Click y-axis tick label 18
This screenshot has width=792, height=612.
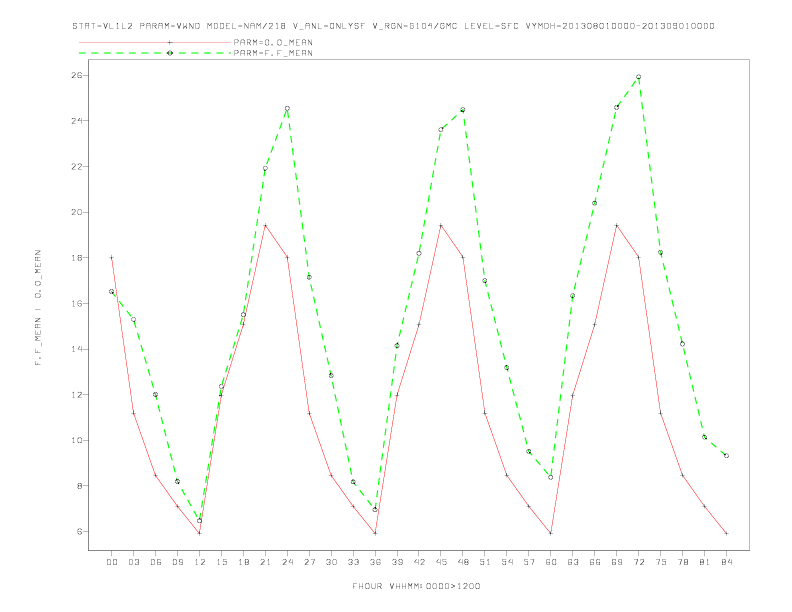(x=78, y=258)
